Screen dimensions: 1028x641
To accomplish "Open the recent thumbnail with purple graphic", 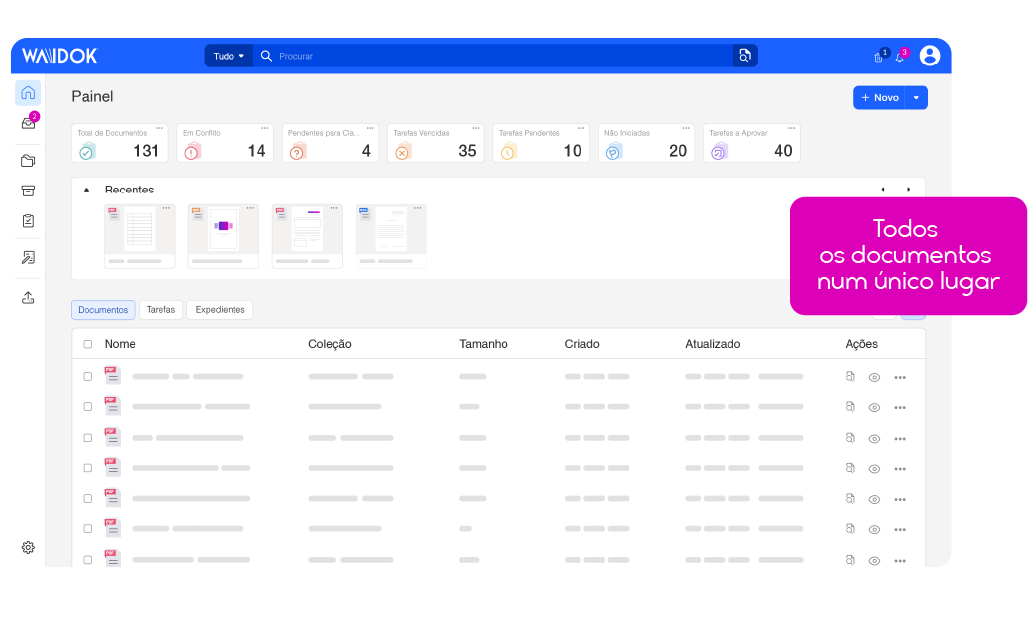I will [x=224, y=236].
